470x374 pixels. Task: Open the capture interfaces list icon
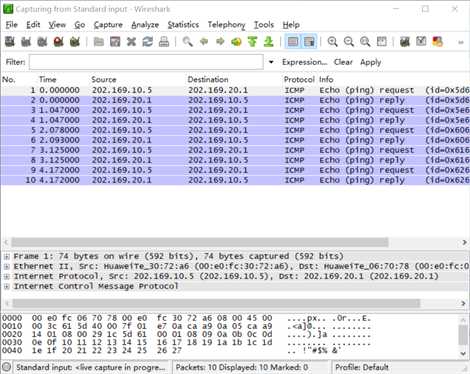click(10, 42)
